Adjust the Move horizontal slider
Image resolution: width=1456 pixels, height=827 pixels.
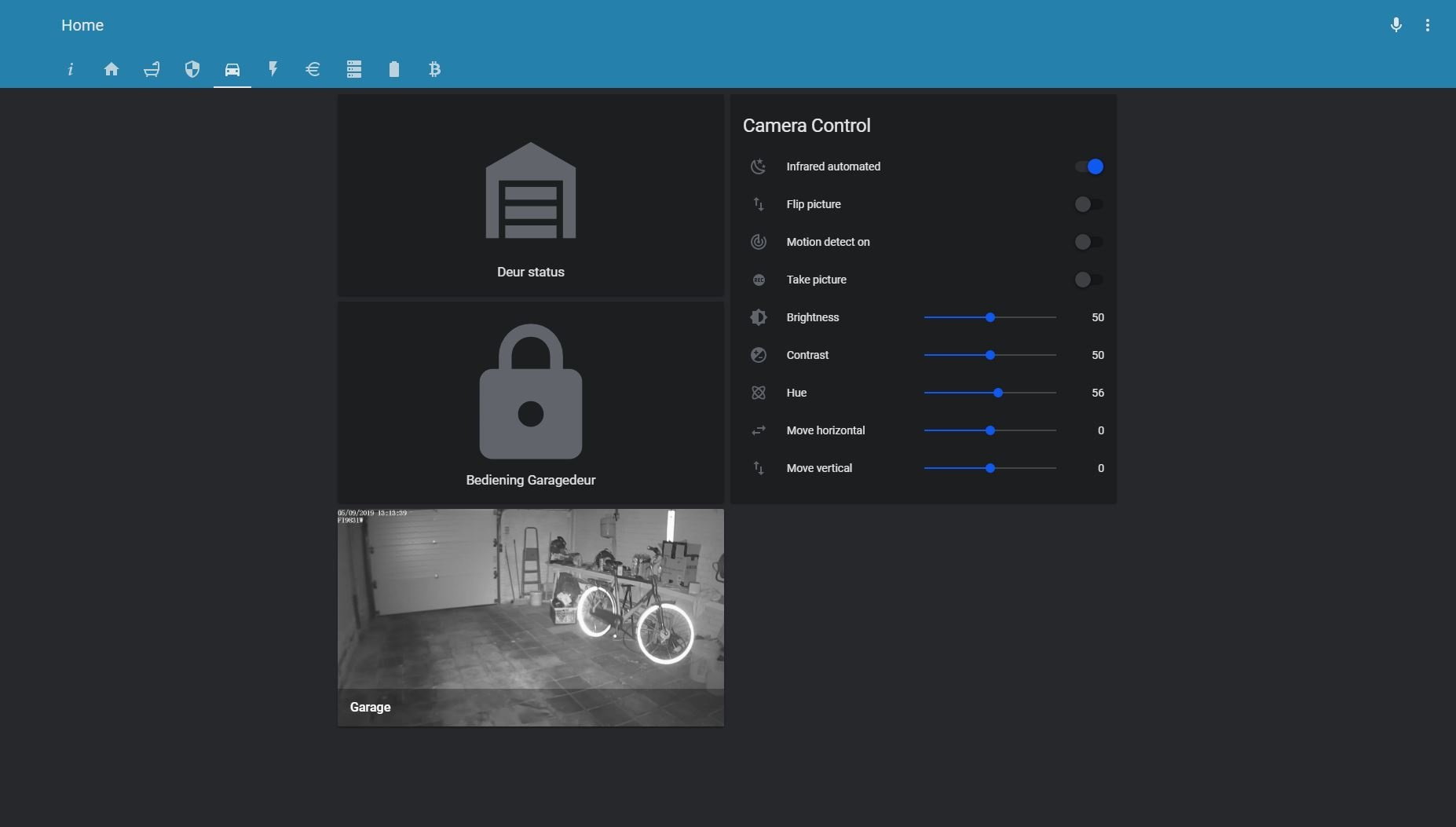[x=990, y=430]
